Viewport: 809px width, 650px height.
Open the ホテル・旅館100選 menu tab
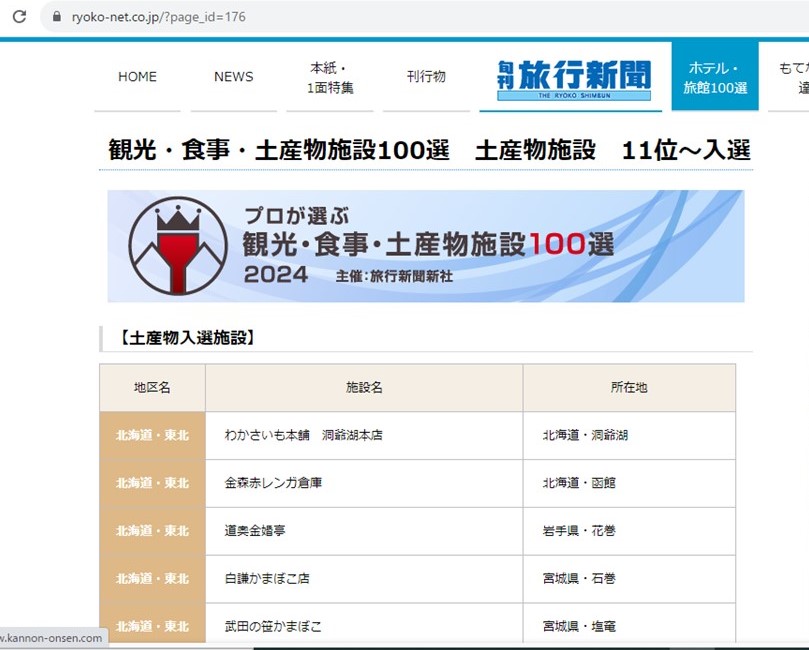(x=715, y=77)
